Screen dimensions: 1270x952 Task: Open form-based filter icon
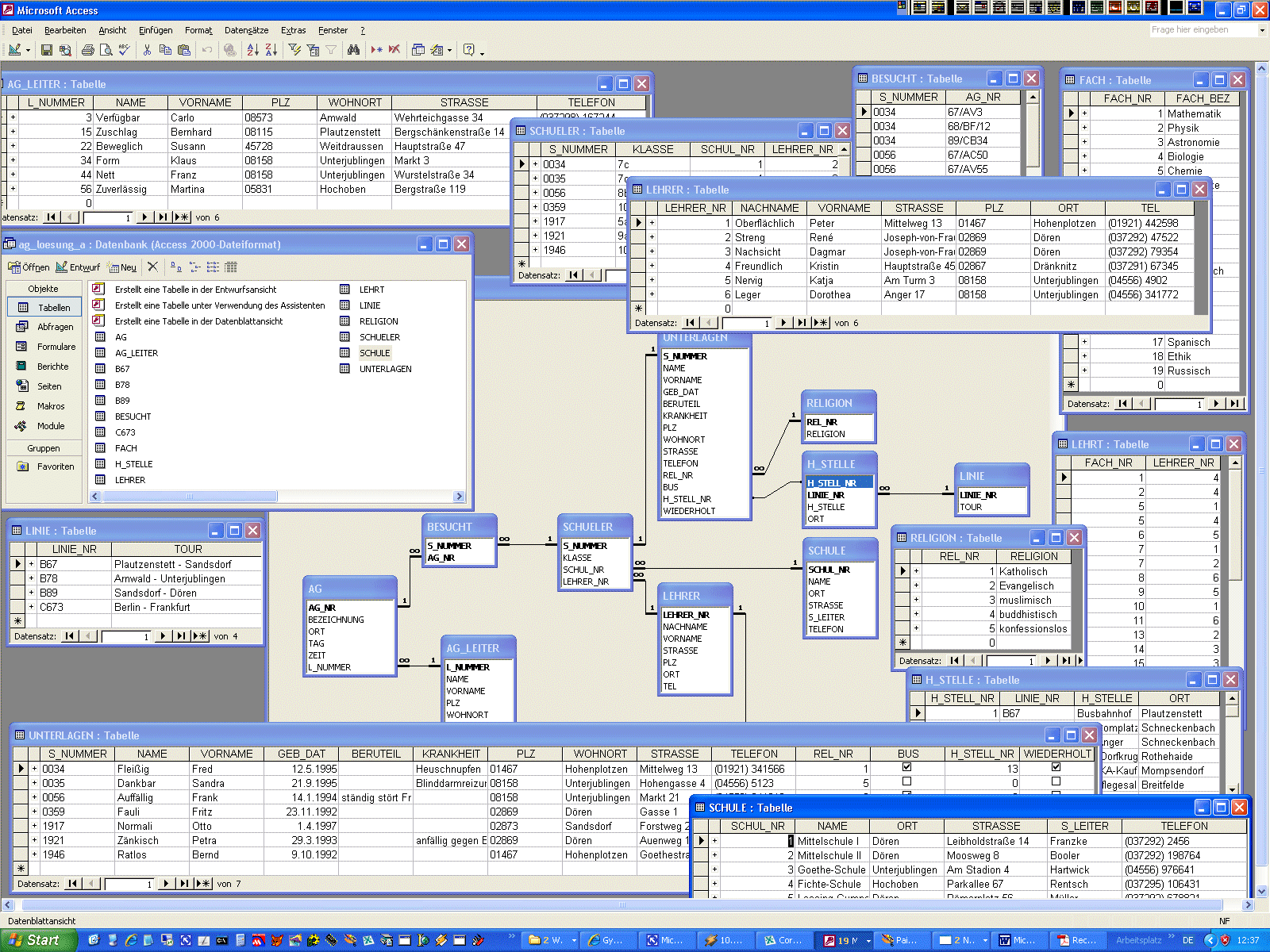313,50
